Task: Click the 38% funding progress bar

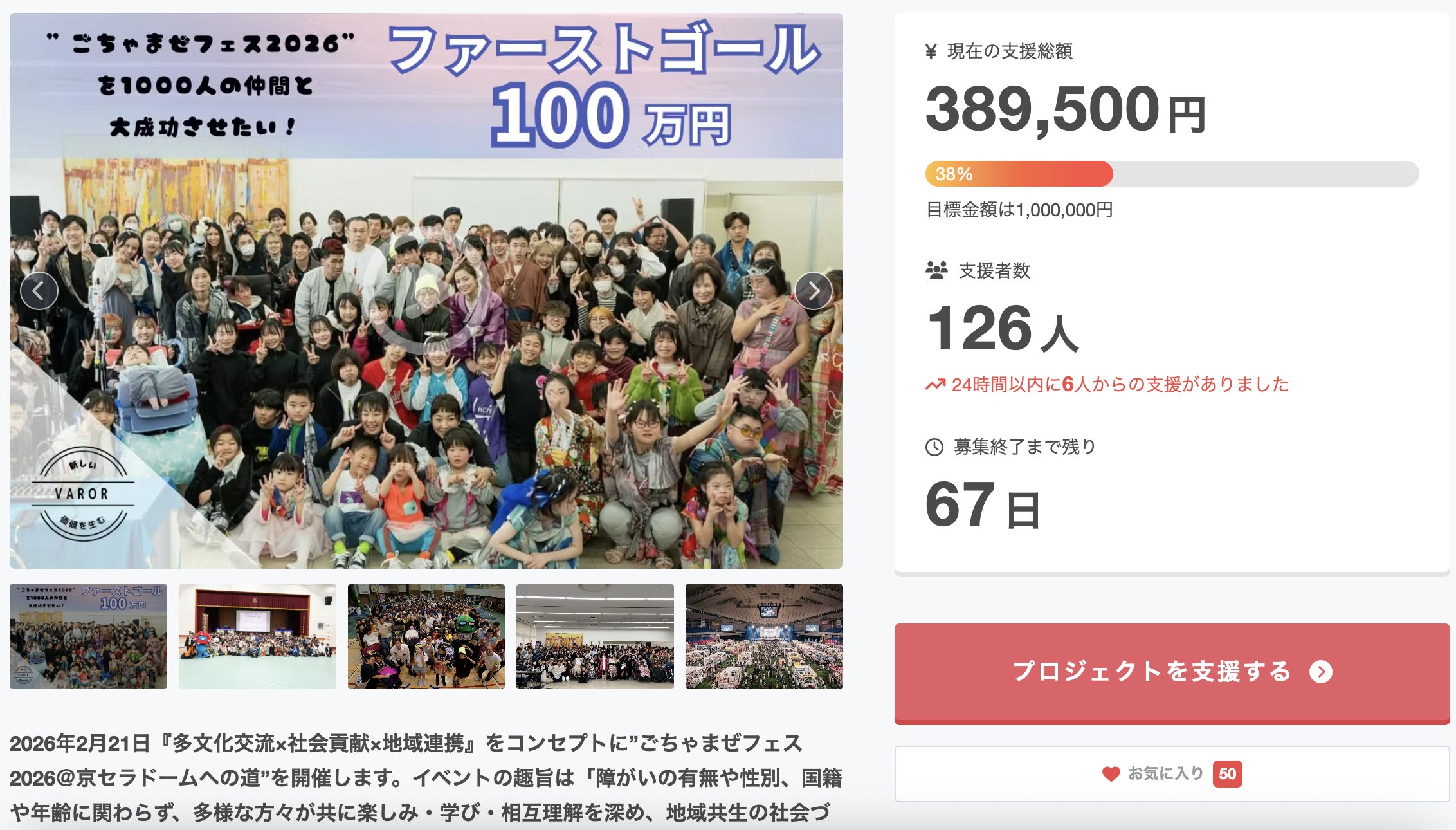Action: click(x=1171, y=174)
